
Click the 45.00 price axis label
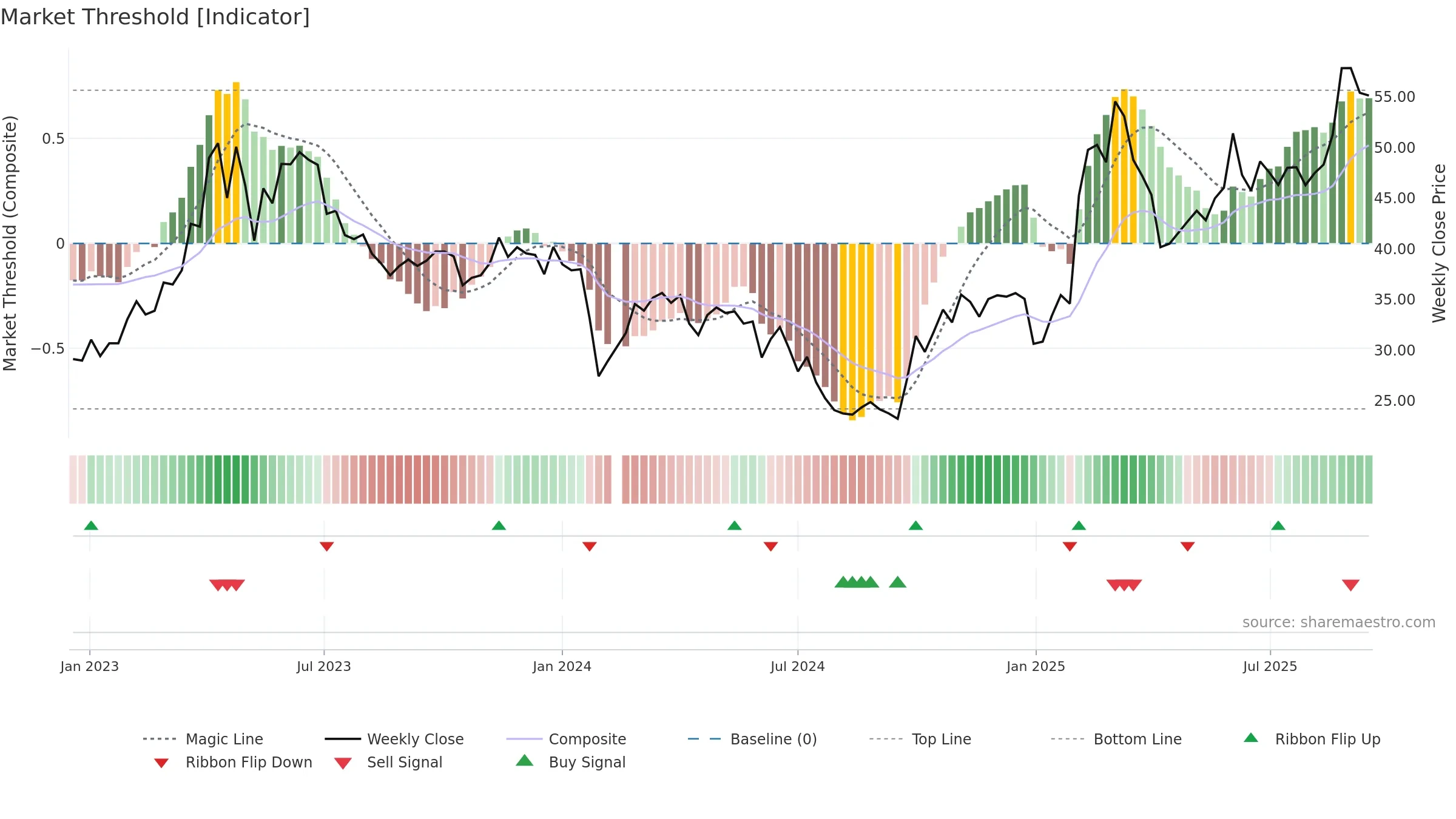(1395, 198)
